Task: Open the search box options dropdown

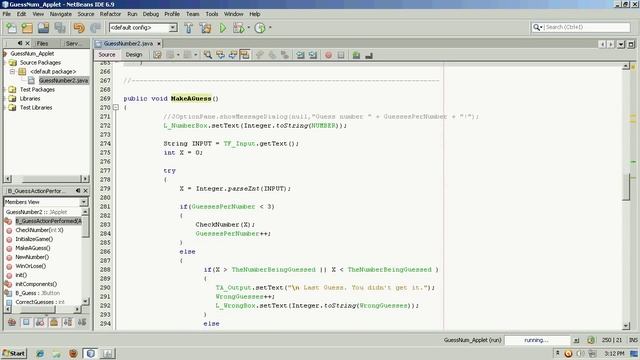Action: tap(538, 27)
